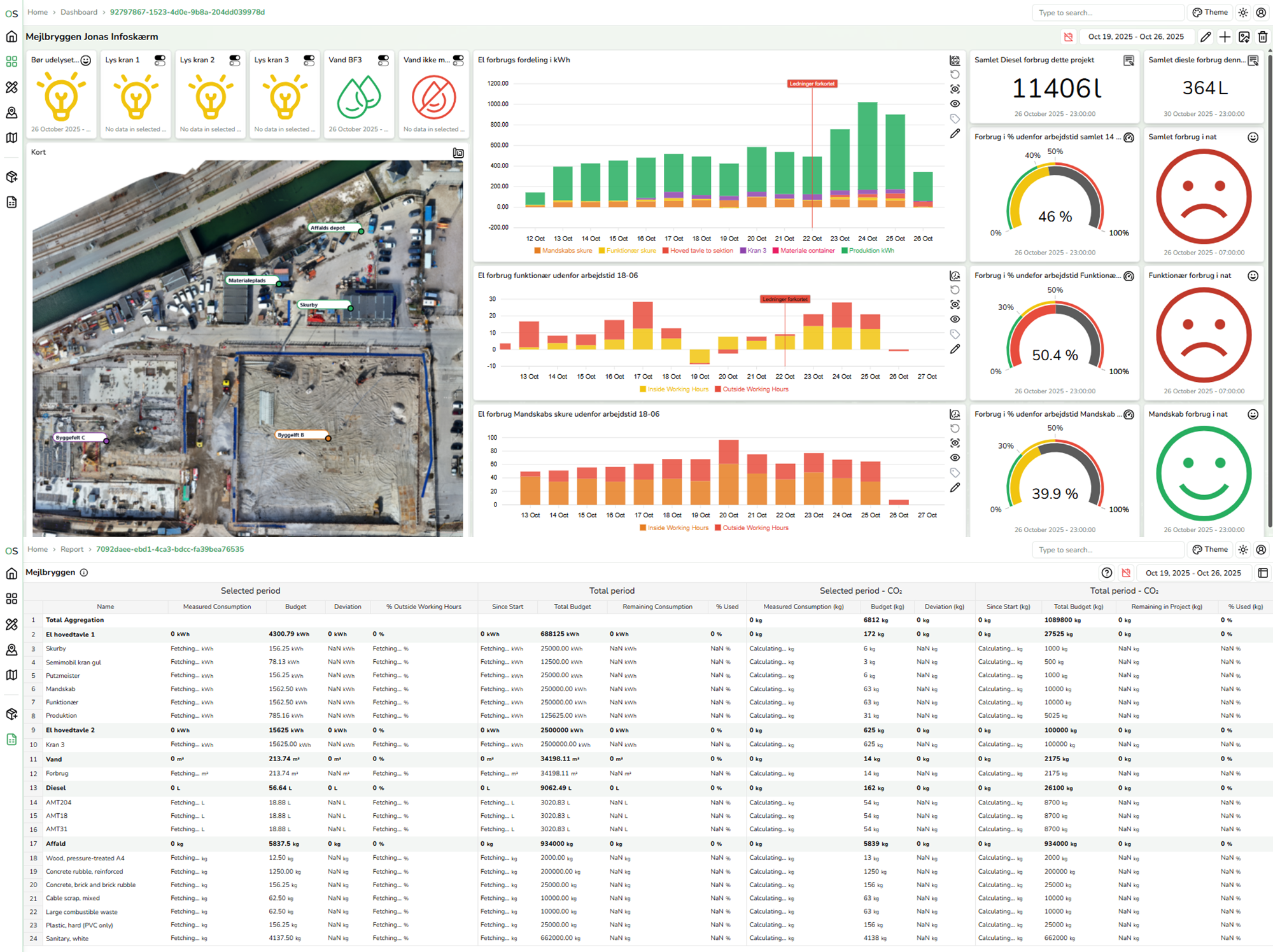Click the delete dashboard trash icon
The width and height of the screenshot is (1273, 952).
pyautogui.click(x=1263, y=37)
